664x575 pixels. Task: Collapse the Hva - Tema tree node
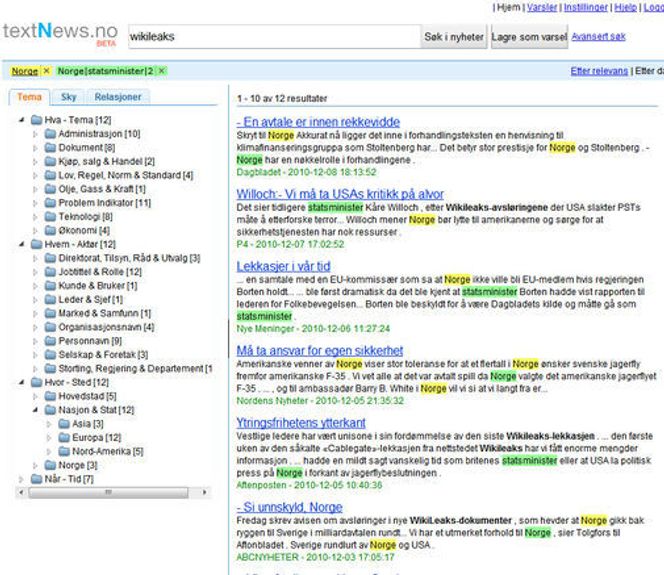tap(22, 120)
